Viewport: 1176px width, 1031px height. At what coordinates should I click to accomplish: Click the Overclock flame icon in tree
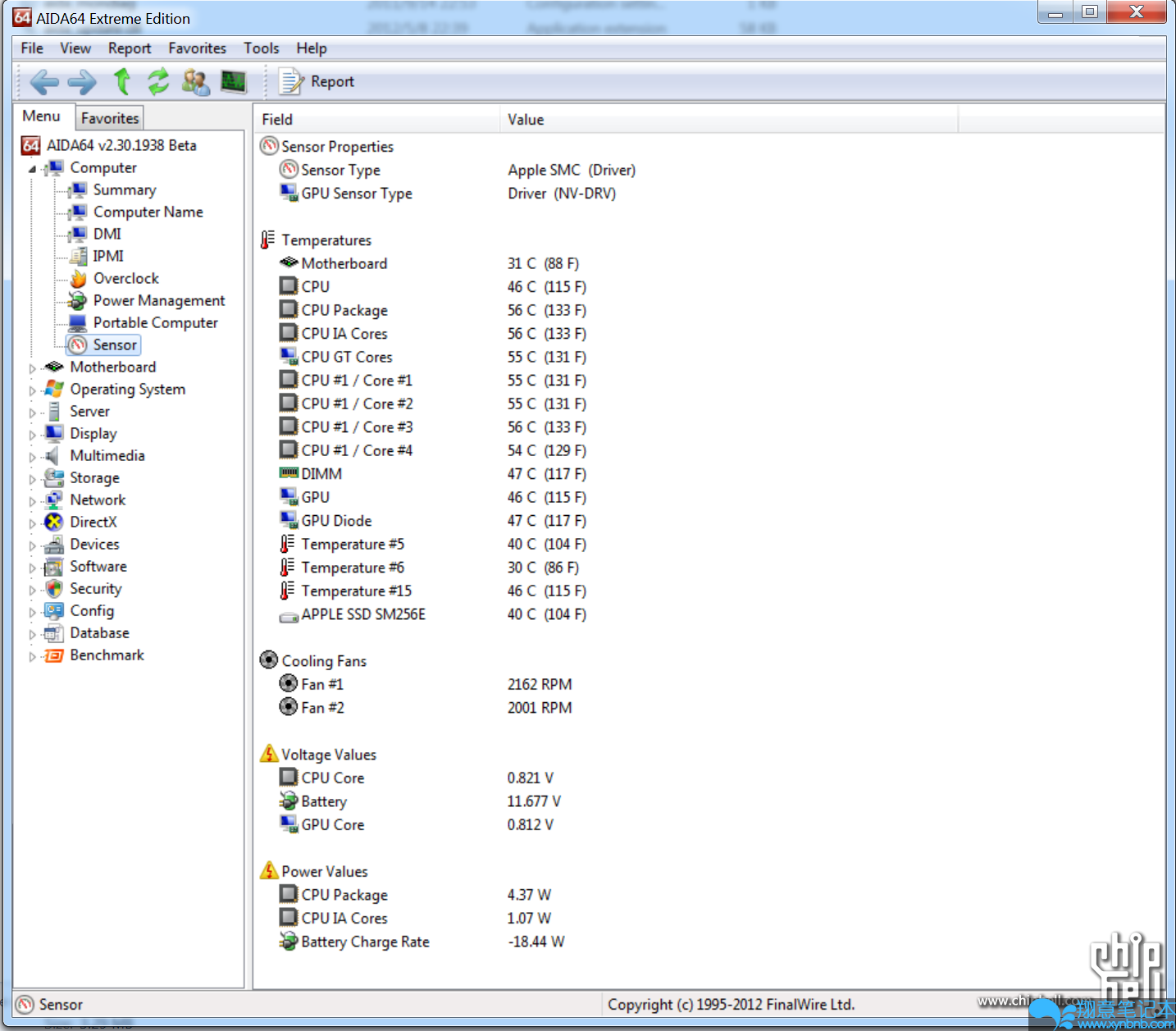tap(78, 279)
